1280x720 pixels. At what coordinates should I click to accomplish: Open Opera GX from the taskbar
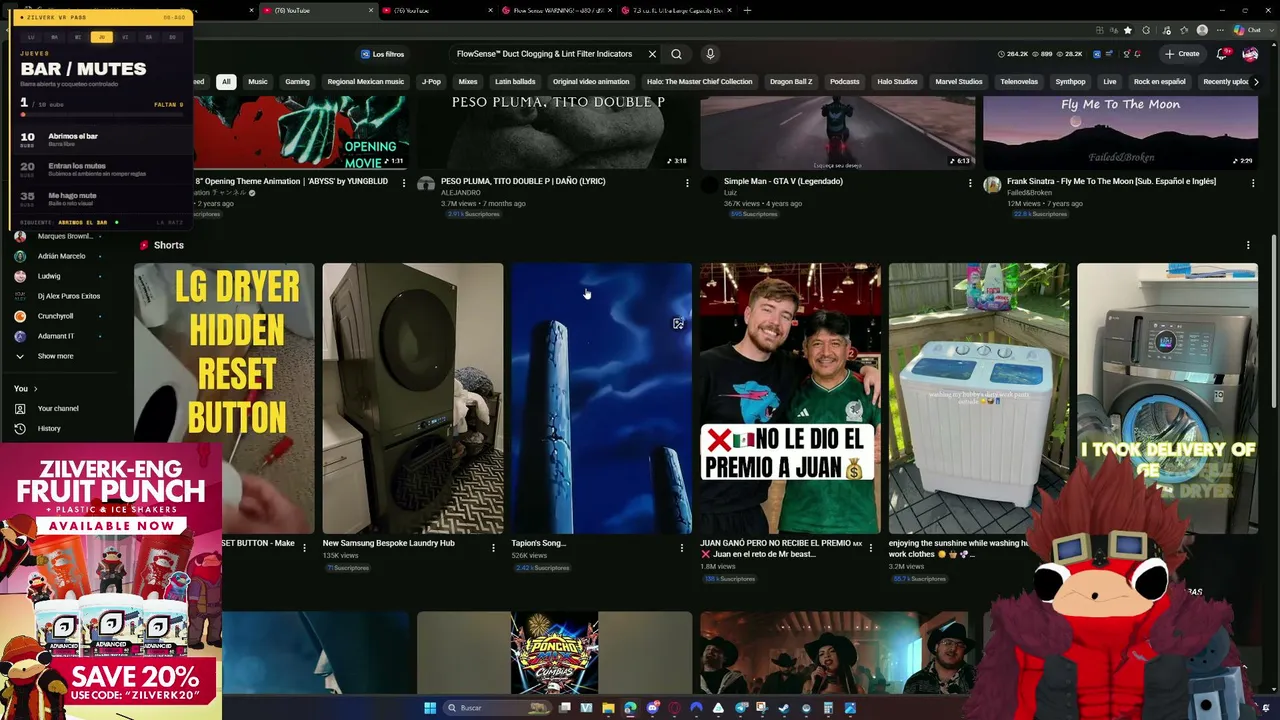point(674,708)
